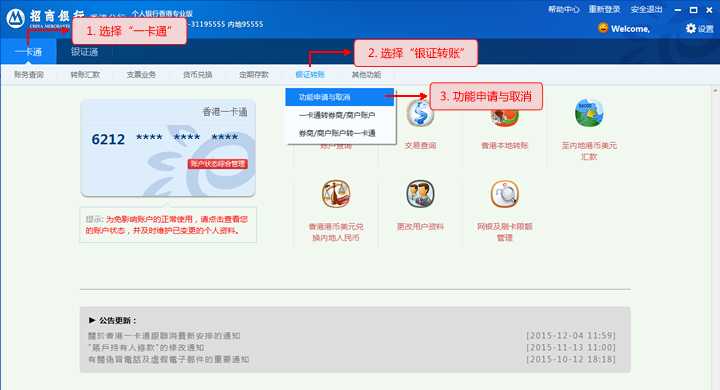Screen dimensions: 720x390
Task: Select 功能申请与取消 from the dropdown
Action: tap(340, 97)
